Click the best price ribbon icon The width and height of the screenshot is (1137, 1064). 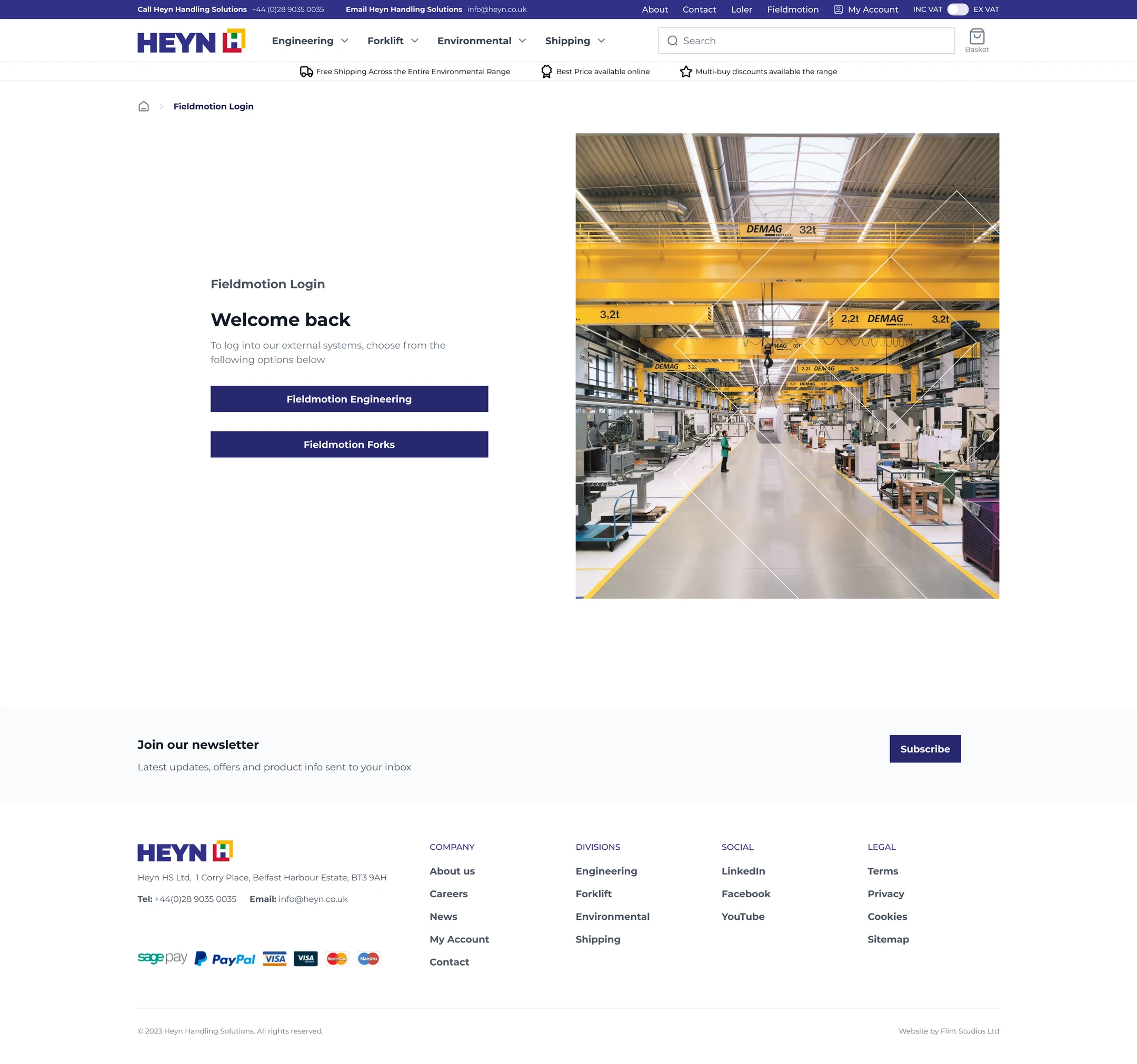point(547,72)
